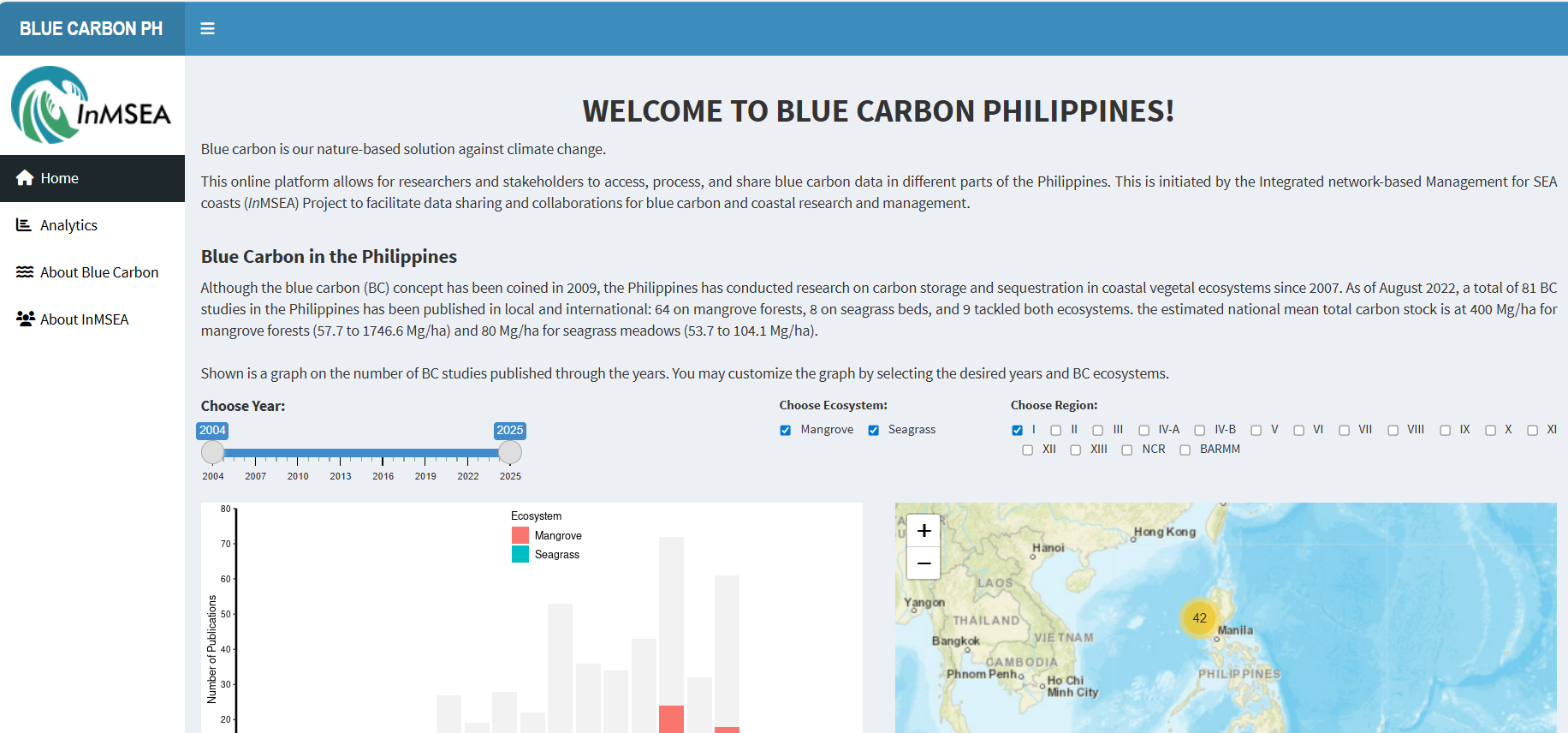Screen dimensions: 1568x733
Task: Tick the Region IV-A checkbox
Action: [1143, 431]
